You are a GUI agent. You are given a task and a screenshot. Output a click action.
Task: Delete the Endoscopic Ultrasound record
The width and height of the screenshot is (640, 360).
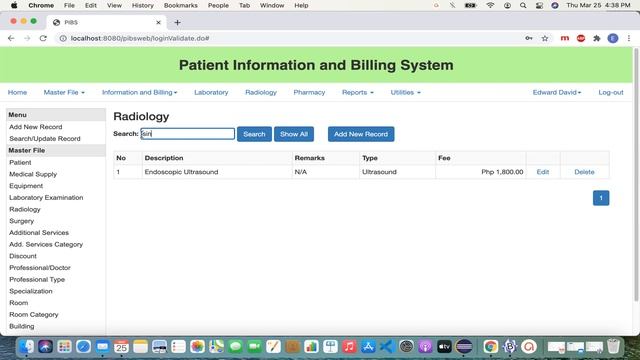pyautogui.click(x=584, y=172)
